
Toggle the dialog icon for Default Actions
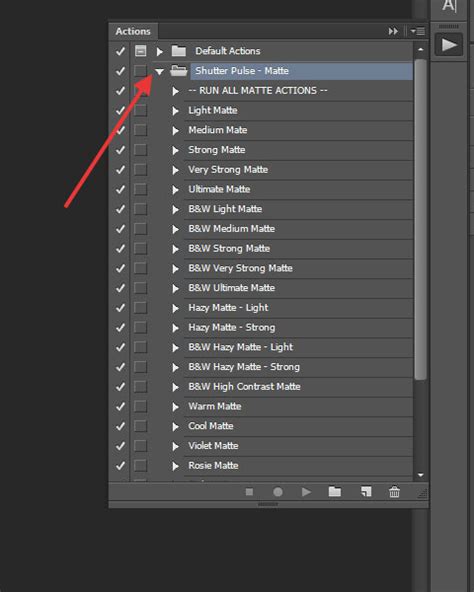click(x=141, y=51)
